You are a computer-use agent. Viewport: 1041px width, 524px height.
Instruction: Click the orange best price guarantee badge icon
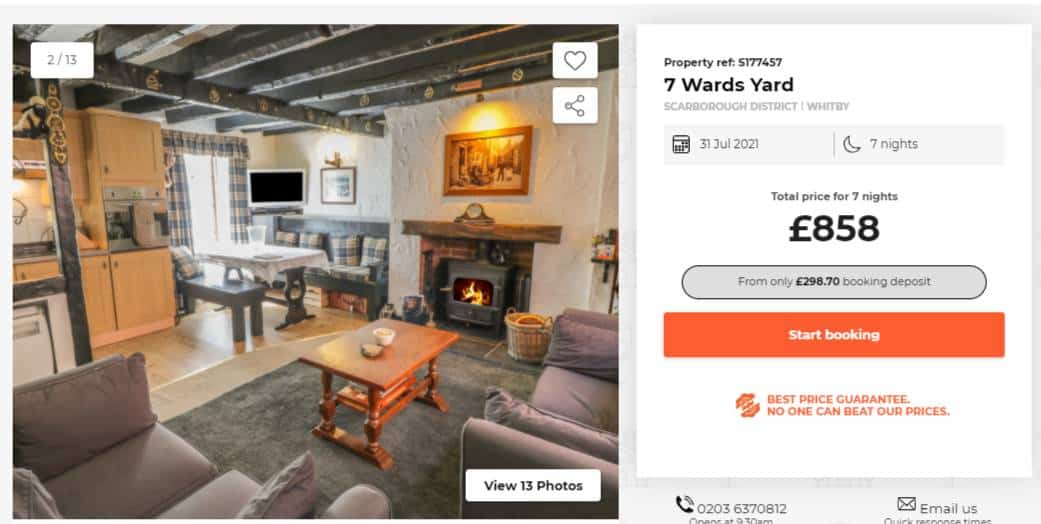(748, 405)
